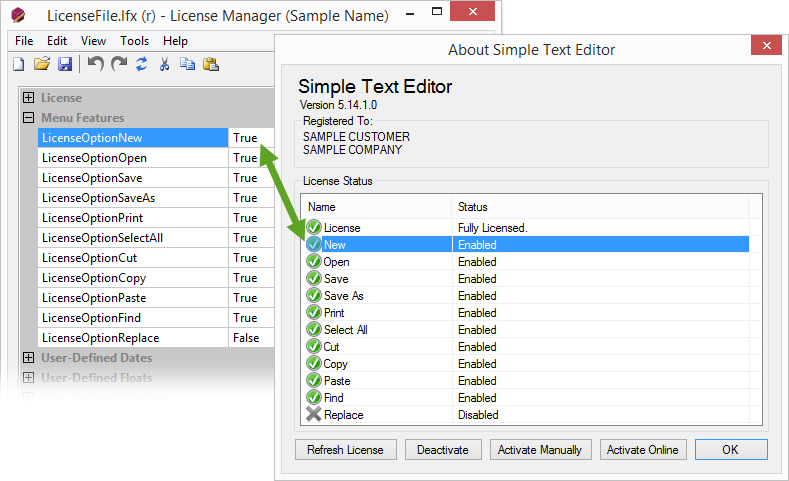789x481 pixels.
Task: Expand the License category
Action: [29, 98]
